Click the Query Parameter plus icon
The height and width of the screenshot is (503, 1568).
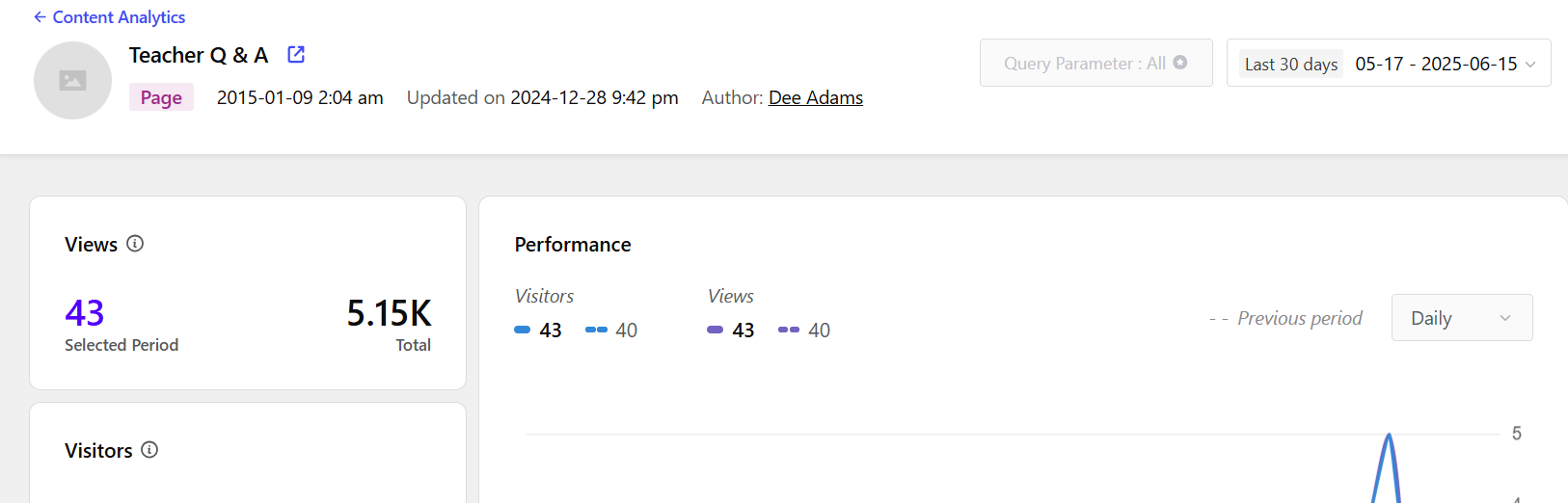(1180, 63)
